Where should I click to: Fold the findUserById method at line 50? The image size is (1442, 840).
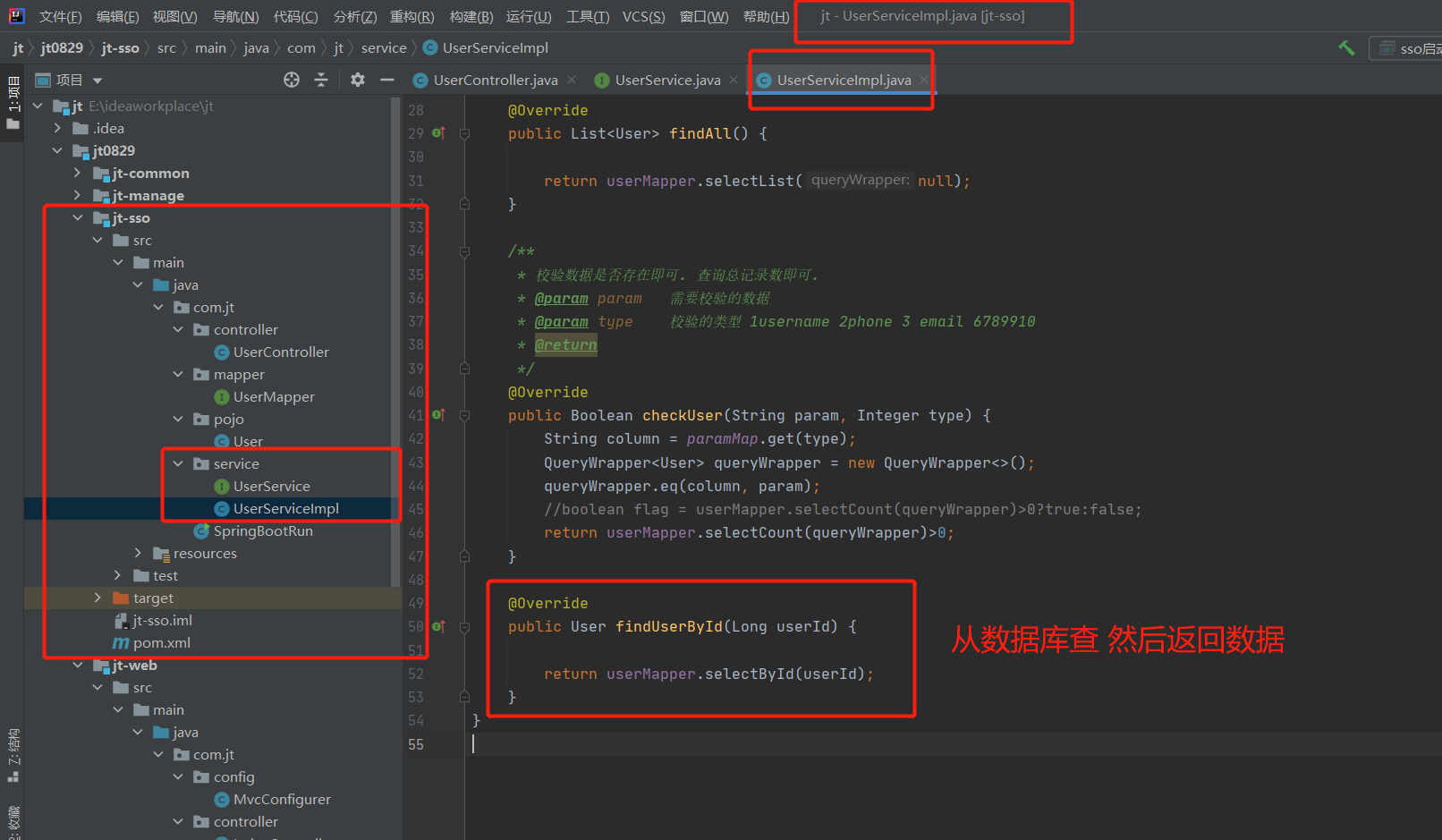(x=465, y=626)
